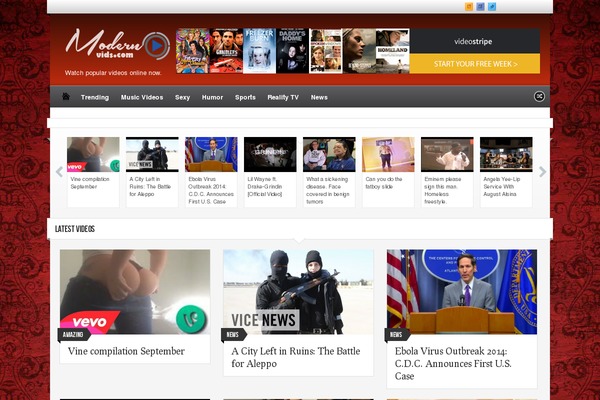The height and width of the screenshot is (400, 600).
Task: Open the 'Can you do the fatboy slide' thumbnail
Action: [388, 154]
